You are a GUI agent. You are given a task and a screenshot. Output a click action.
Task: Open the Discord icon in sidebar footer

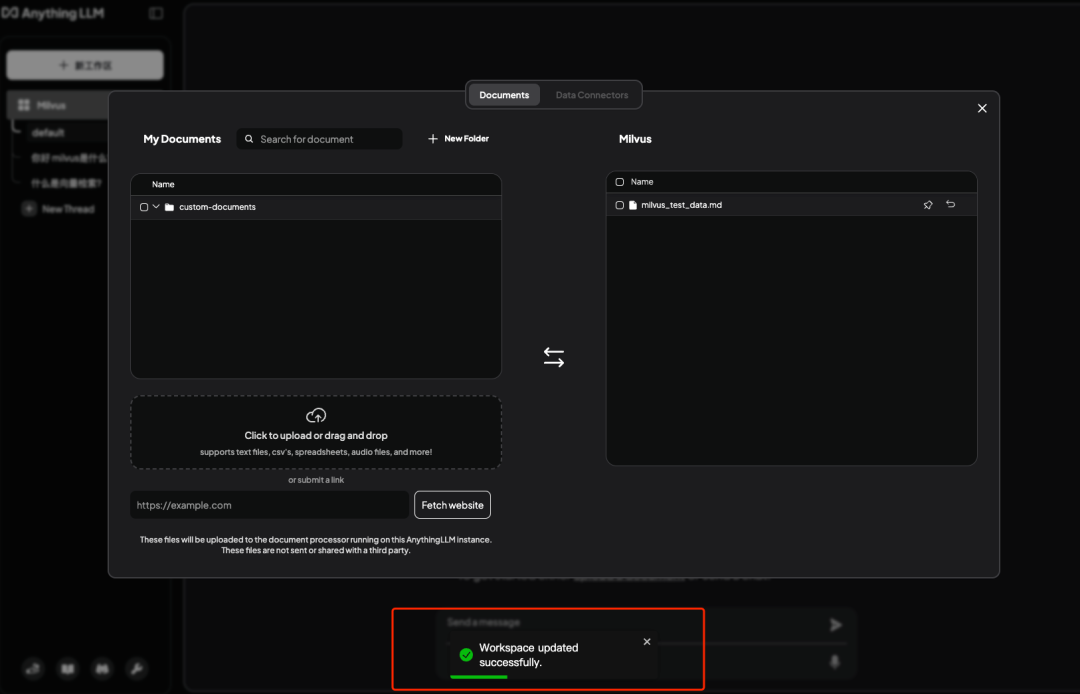102,669
